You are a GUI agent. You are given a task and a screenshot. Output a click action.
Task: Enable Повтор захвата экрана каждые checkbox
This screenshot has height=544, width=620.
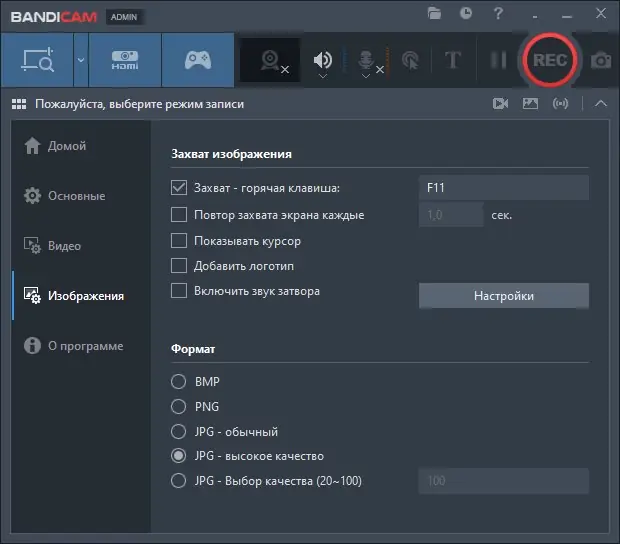point(179,215)
